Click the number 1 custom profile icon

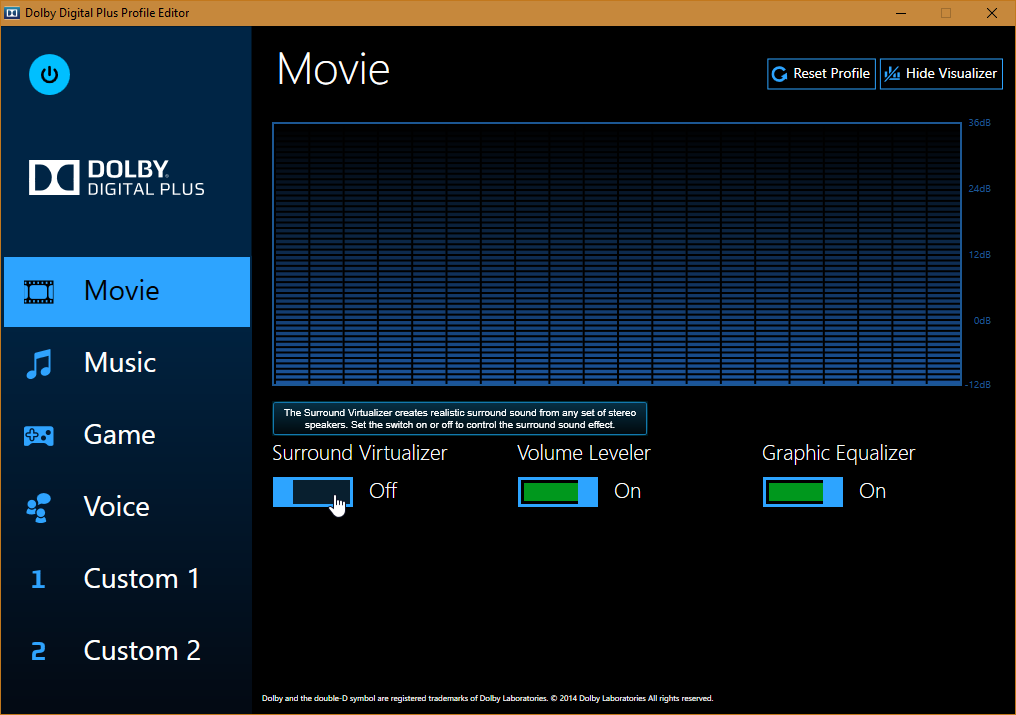[38, 579]
